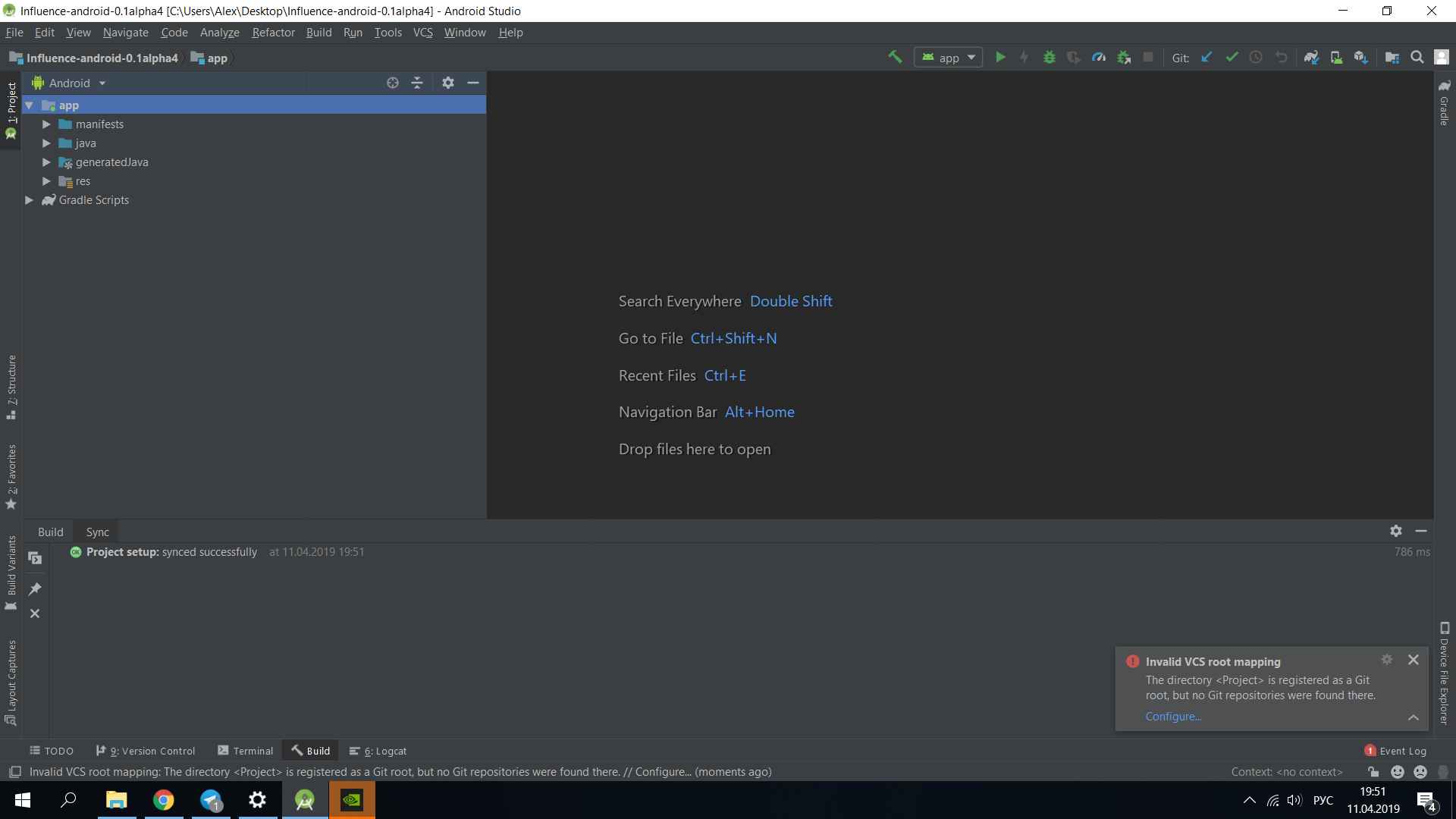Expand the manifests folder
Viewport: 1456px width, 819px height.
tap(46, 124)
